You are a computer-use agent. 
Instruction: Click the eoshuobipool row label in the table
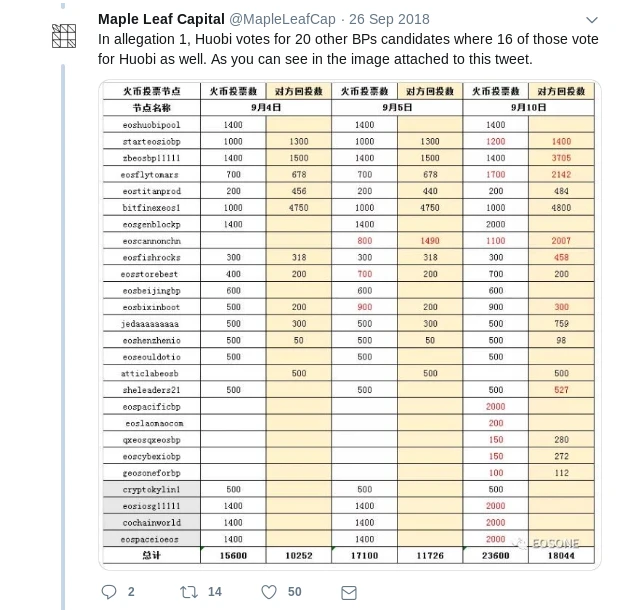(x=152, y=125)
